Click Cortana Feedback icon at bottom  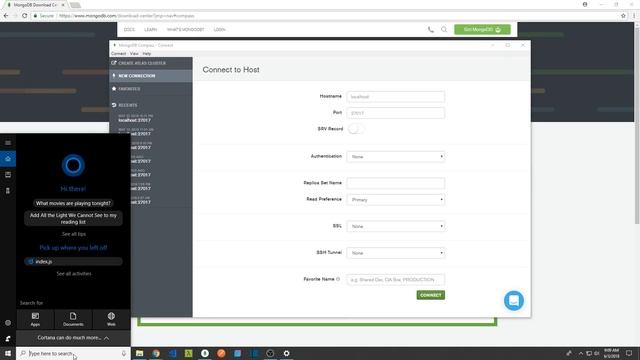point(8,338)
